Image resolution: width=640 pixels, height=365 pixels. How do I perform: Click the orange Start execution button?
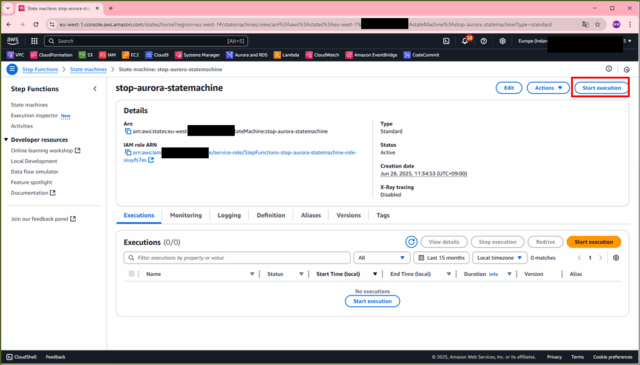[x=594, y=242]
